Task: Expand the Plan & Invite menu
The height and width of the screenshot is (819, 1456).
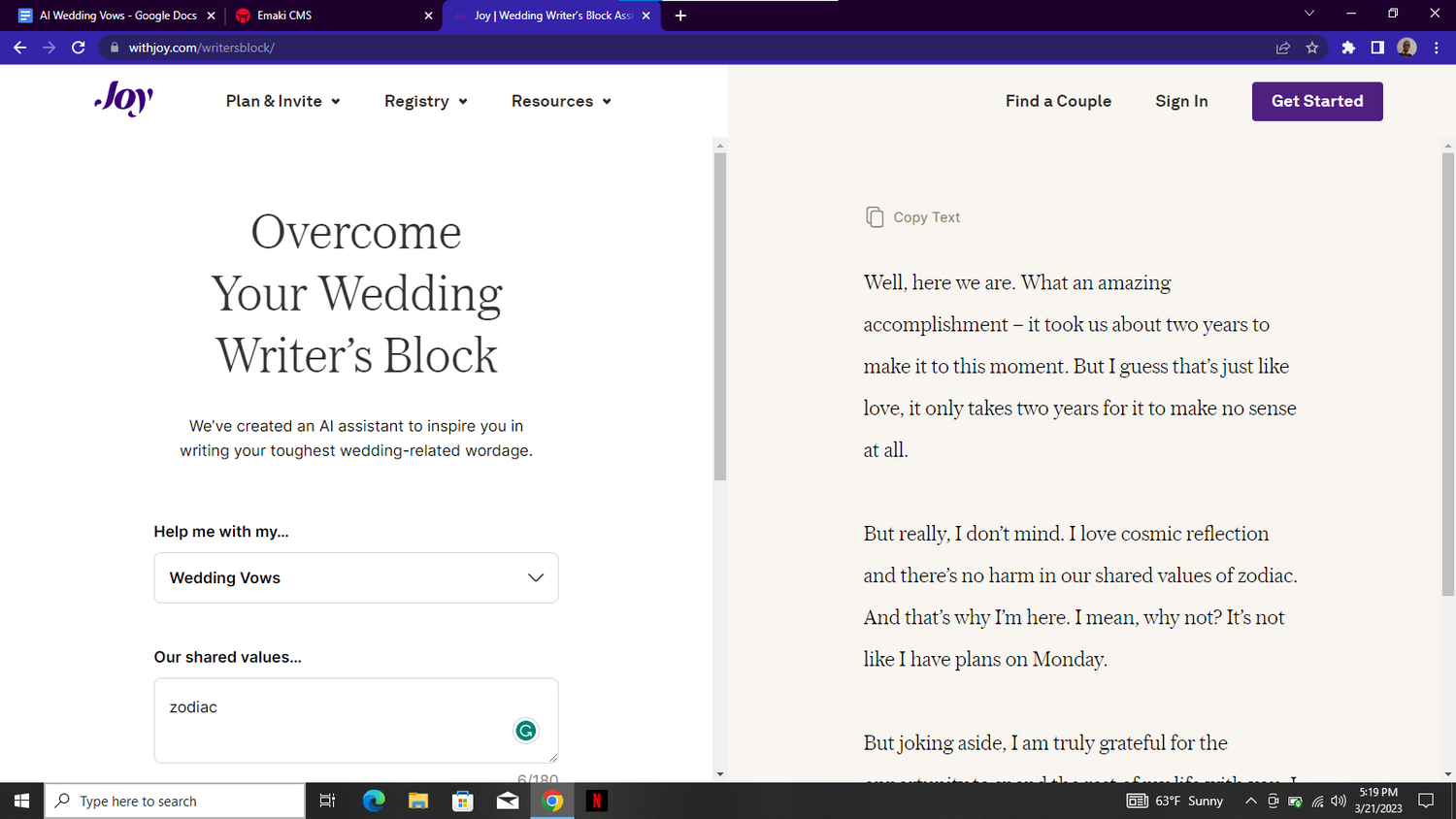Action: pos(282,101)
